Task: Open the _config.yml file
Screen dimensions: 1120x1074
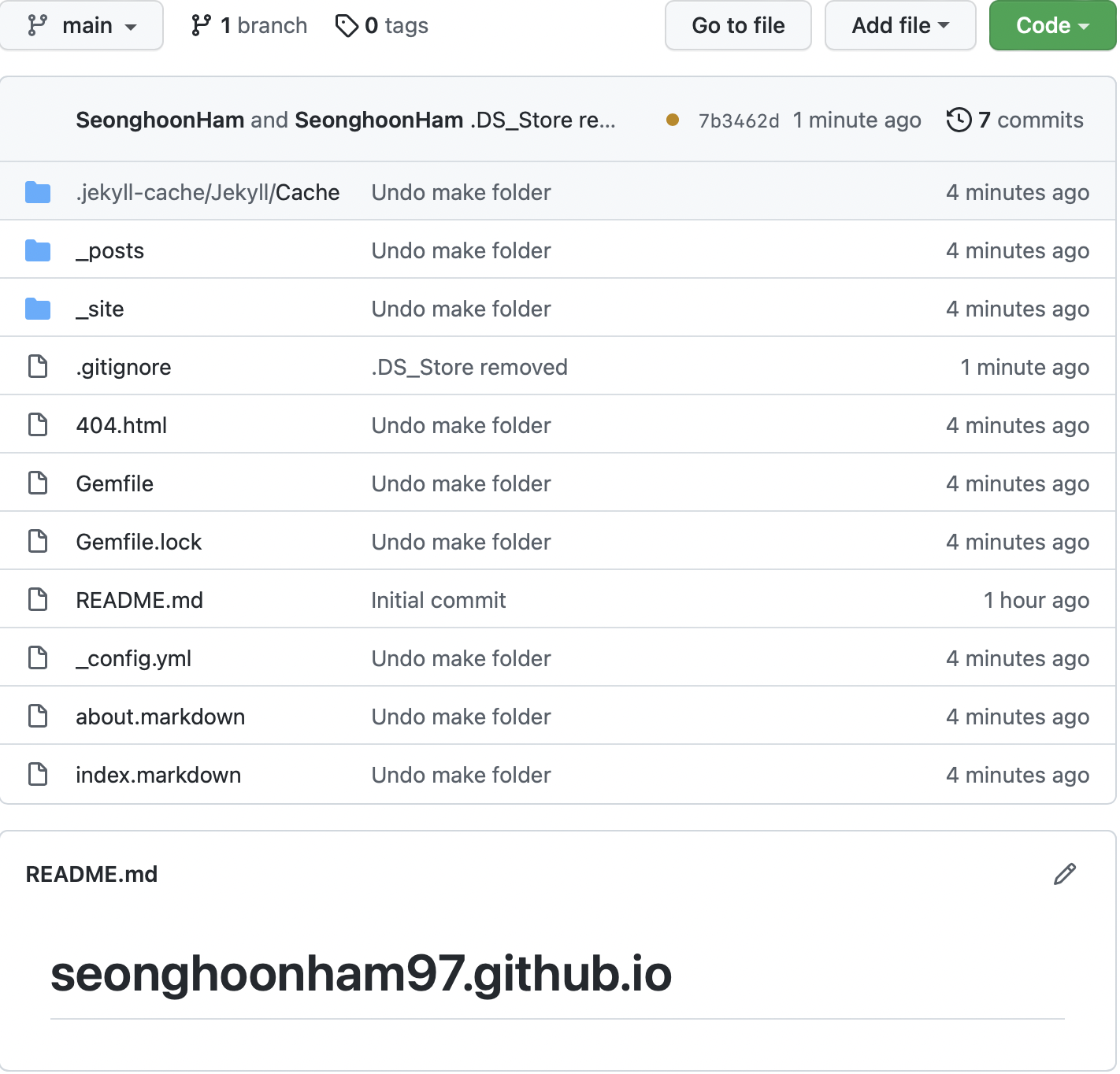Action: point(134,658)
